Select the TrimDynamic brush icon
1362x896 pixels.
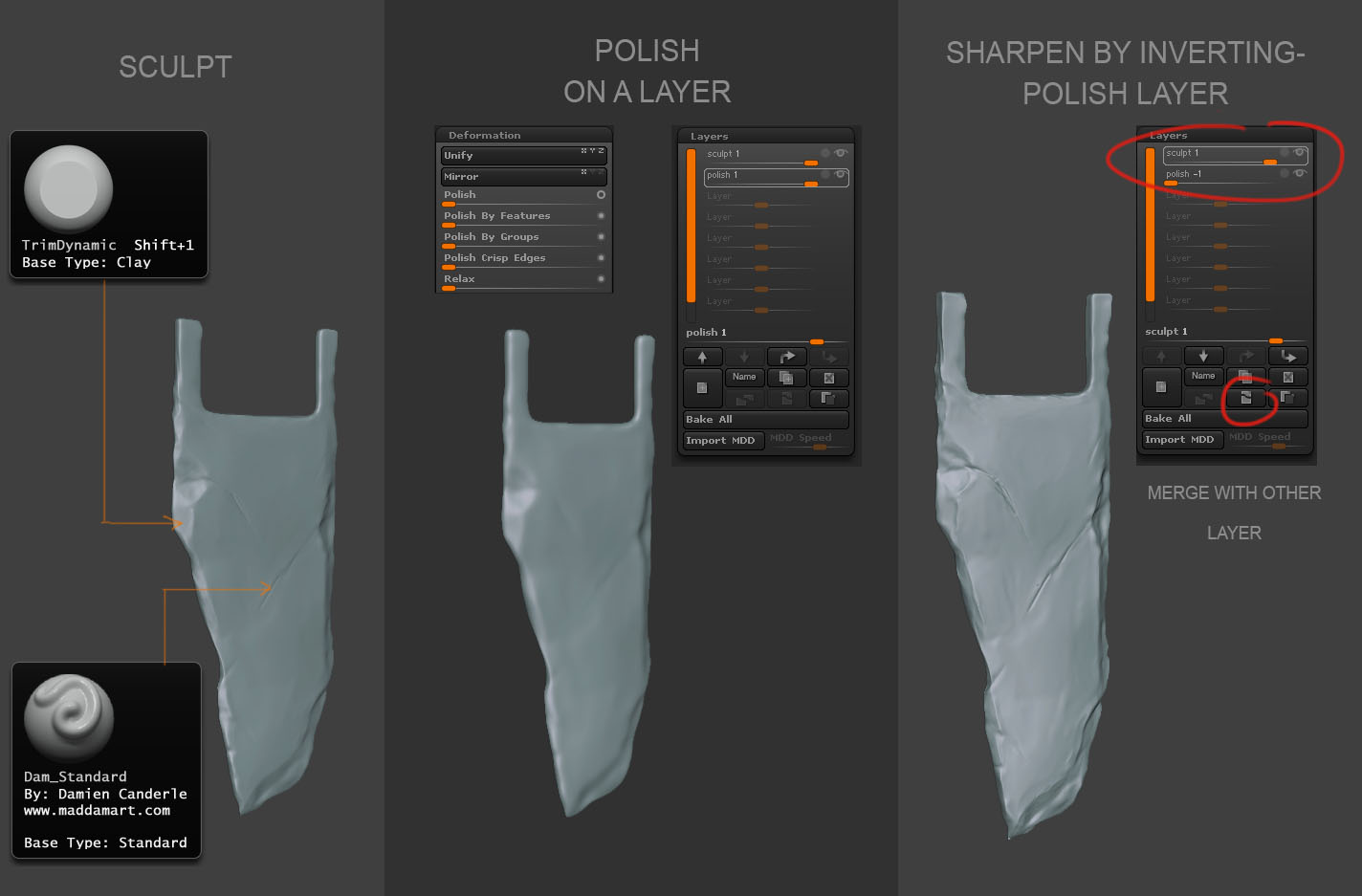(x=68, y=189)
